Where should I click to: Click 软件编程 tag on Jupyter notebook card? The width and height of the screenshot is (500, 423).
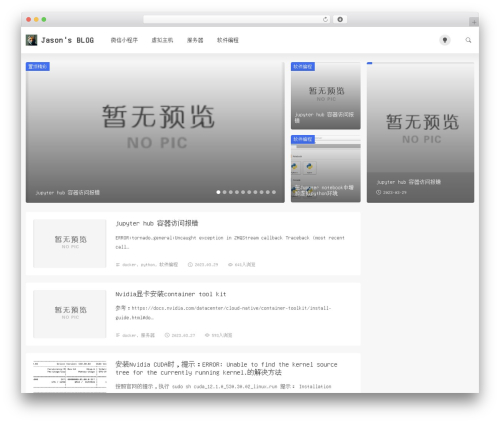tap(303, 139)
